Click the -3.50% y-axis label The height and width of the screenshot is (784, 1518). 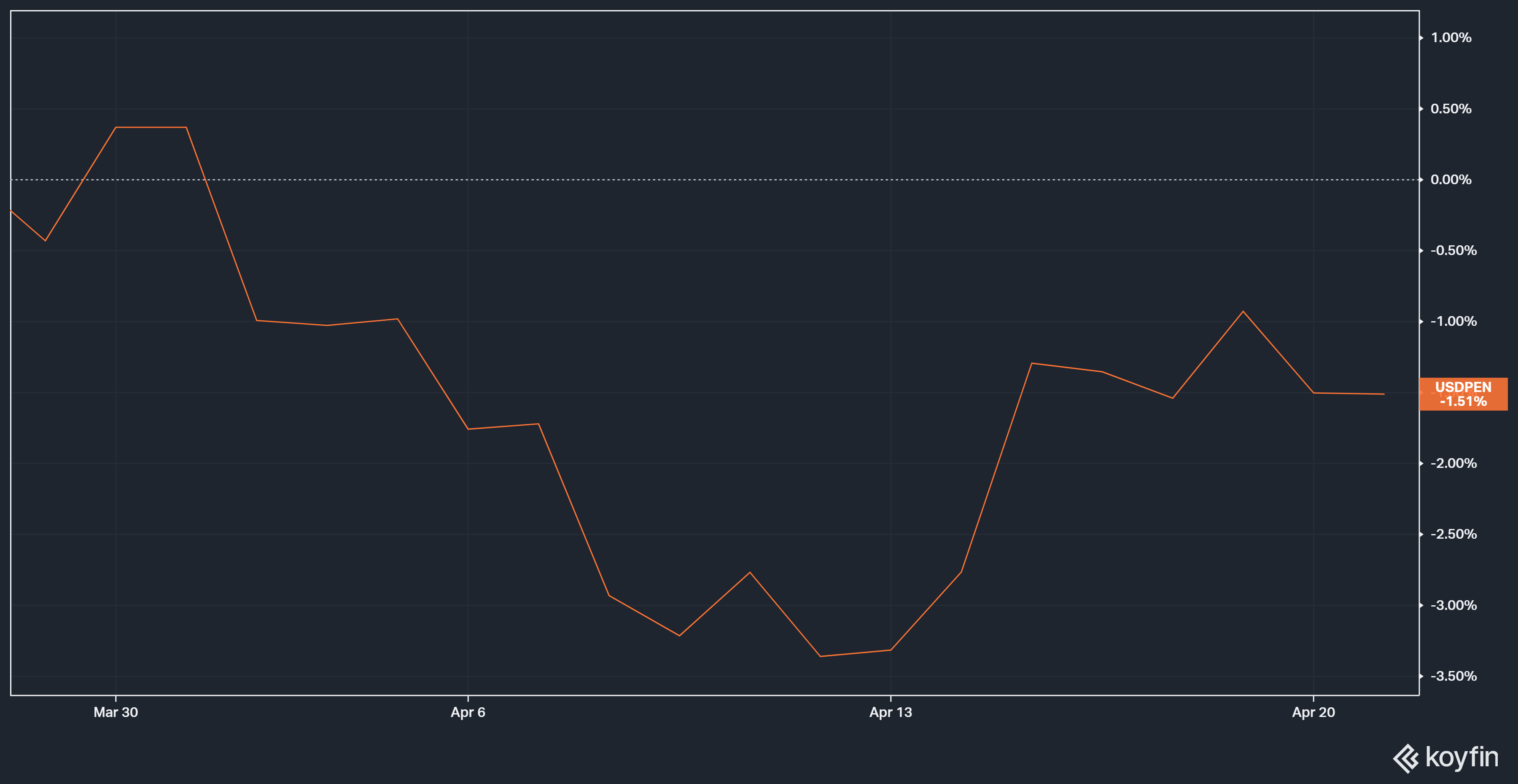1453,676
